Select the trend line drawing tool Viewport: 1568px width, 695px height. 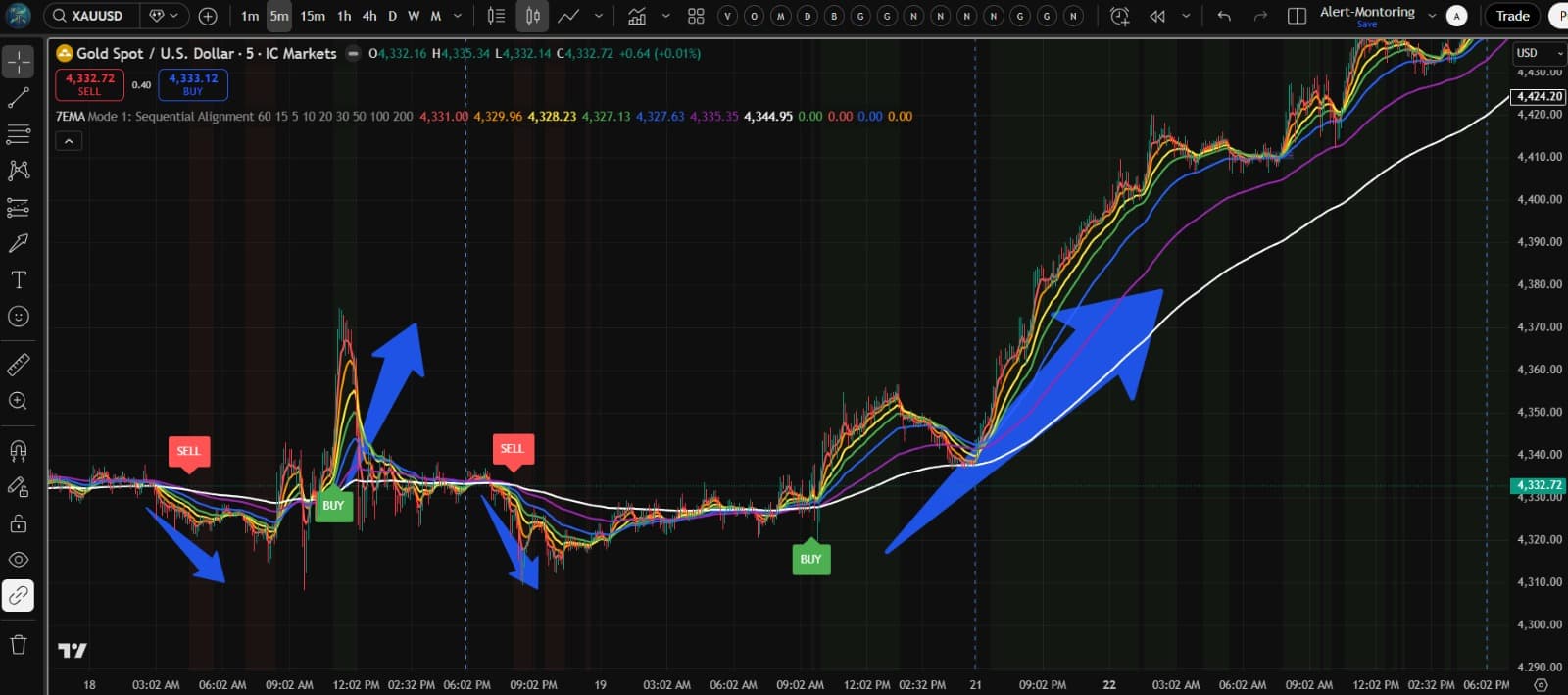[19, 98]
